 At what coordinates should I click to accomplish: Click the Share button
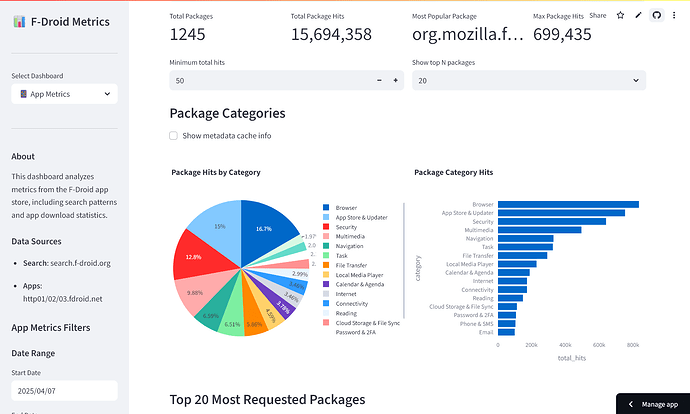[x=598, y=16]
